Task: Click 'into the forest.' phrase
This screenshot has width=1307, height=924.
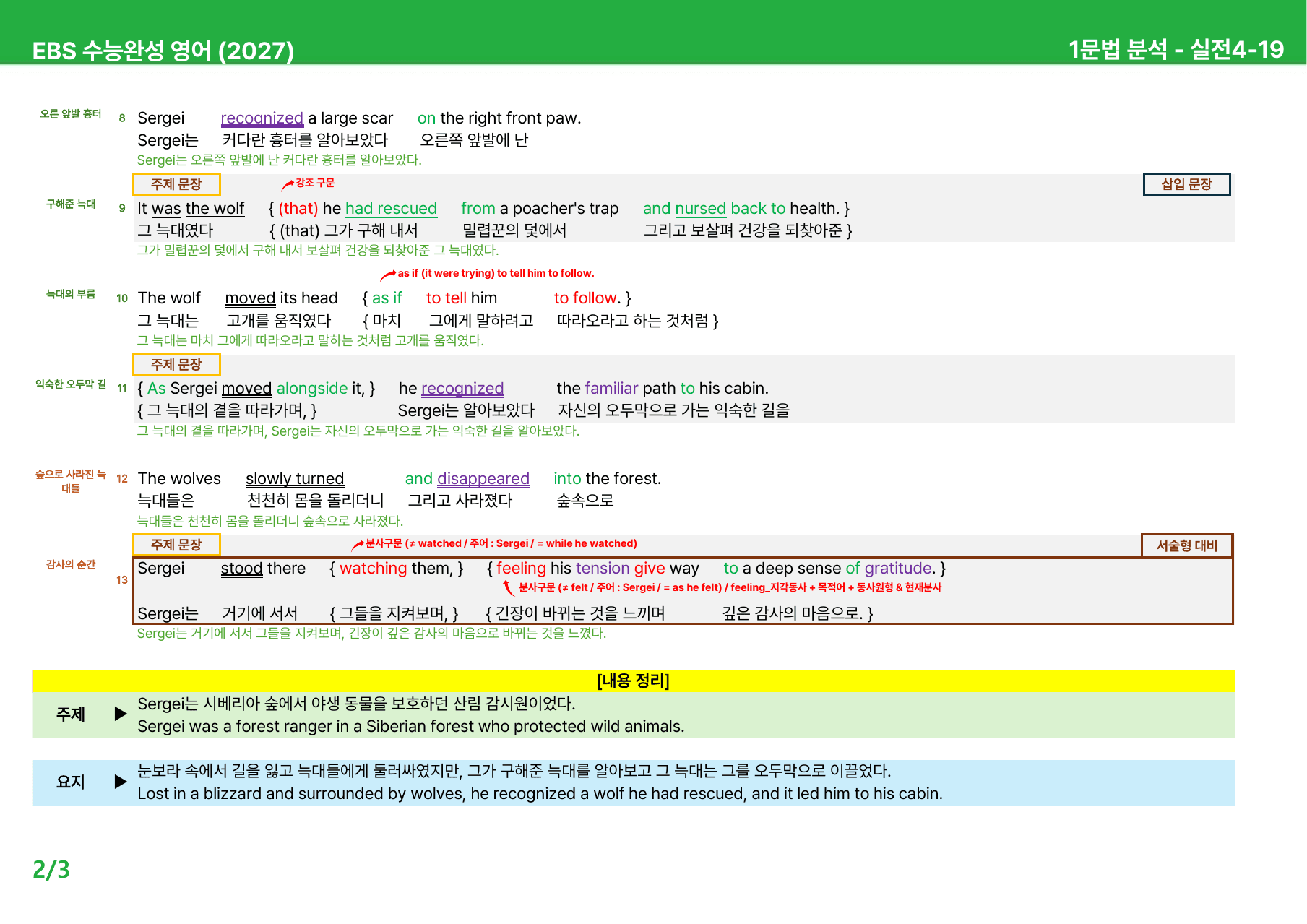Action: (607, 478)
